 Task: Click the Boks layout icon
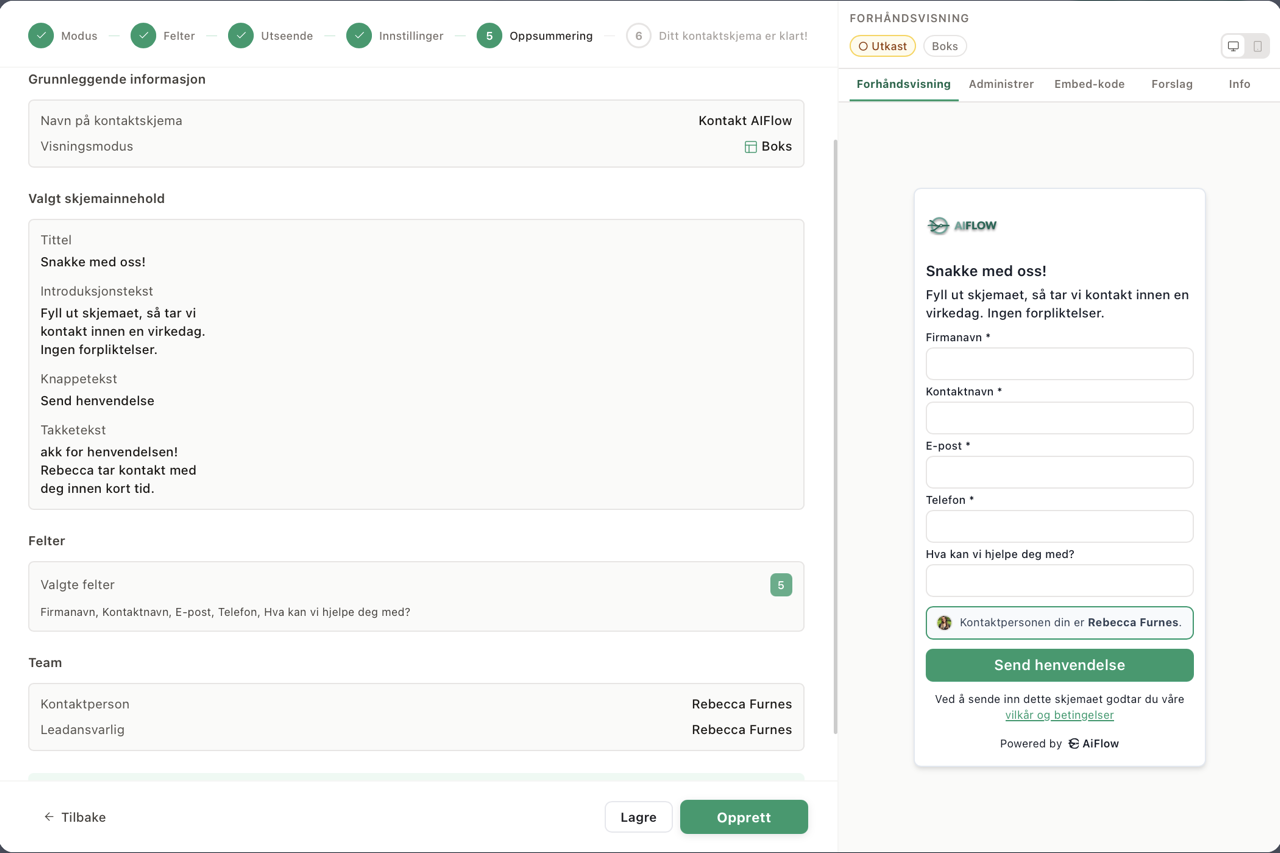tap(750, 147)
